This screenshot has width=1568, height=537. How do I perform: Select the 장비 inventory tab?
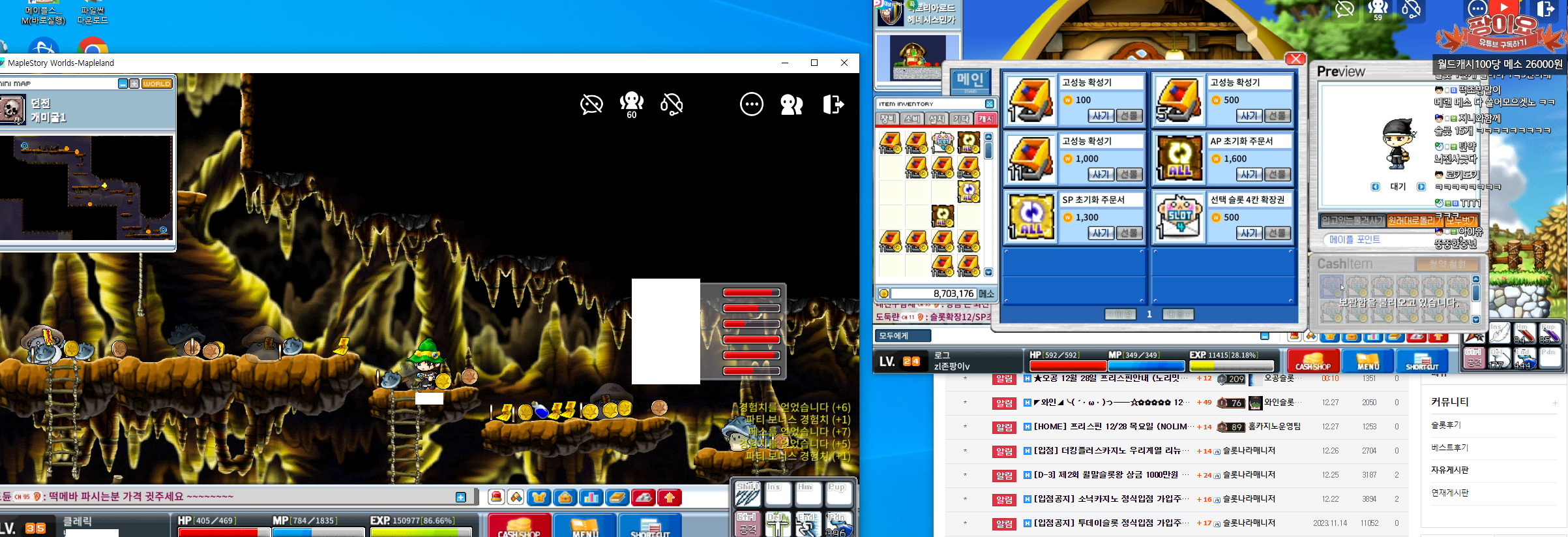887,119
